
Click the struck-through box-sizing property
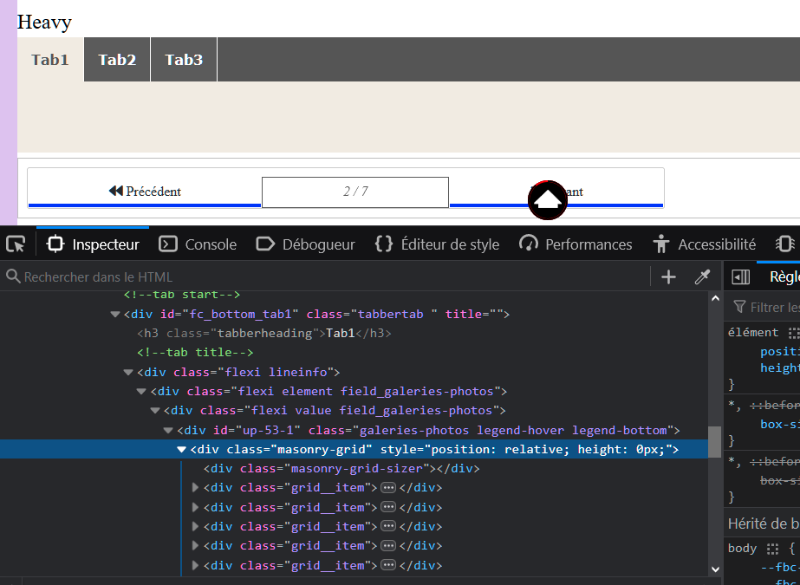tap(780, 480)
